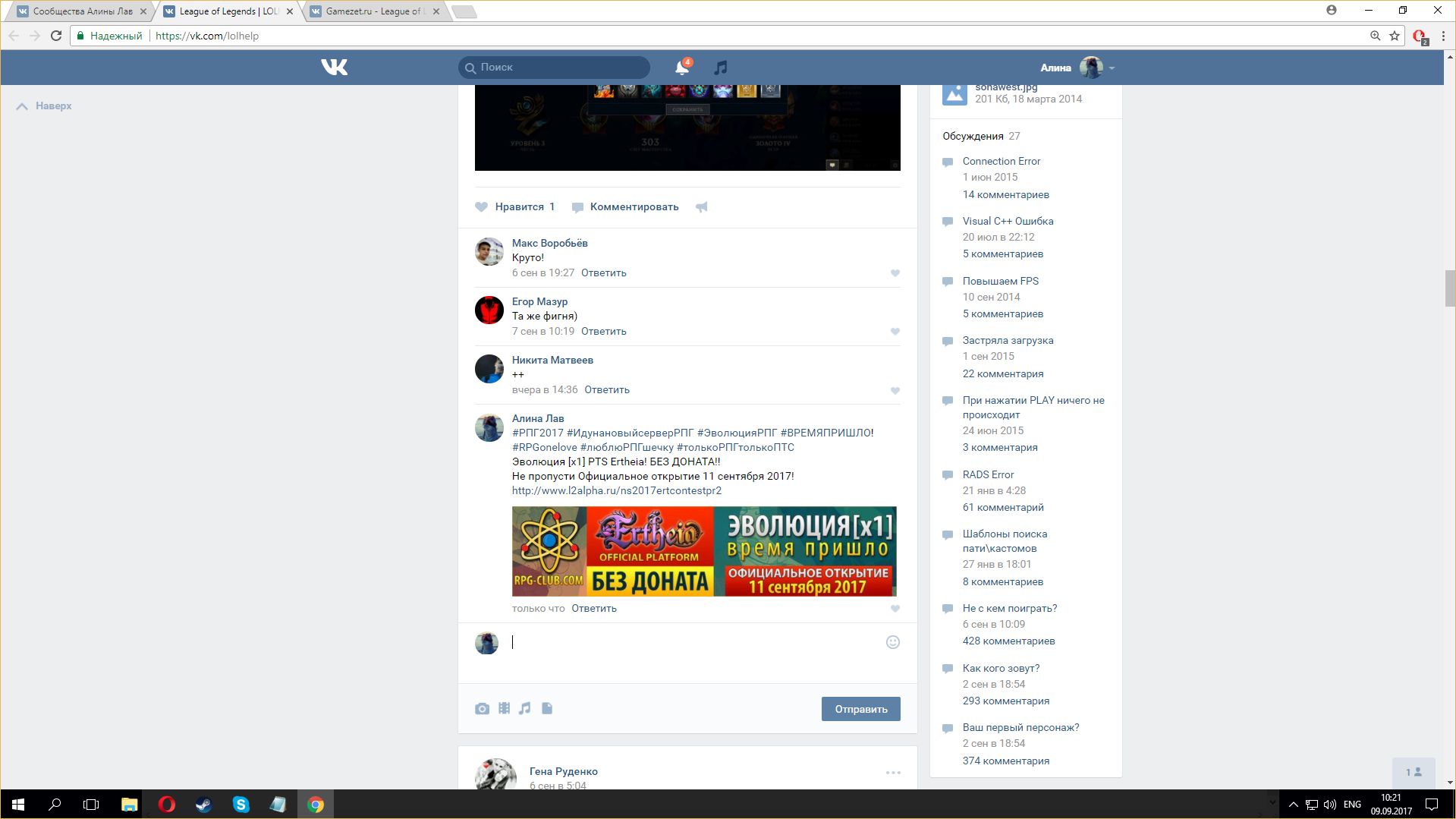Open the emoji smiley picker
Image resolution: width=1456 pixels, height=819 pixels.
point(893,642)
